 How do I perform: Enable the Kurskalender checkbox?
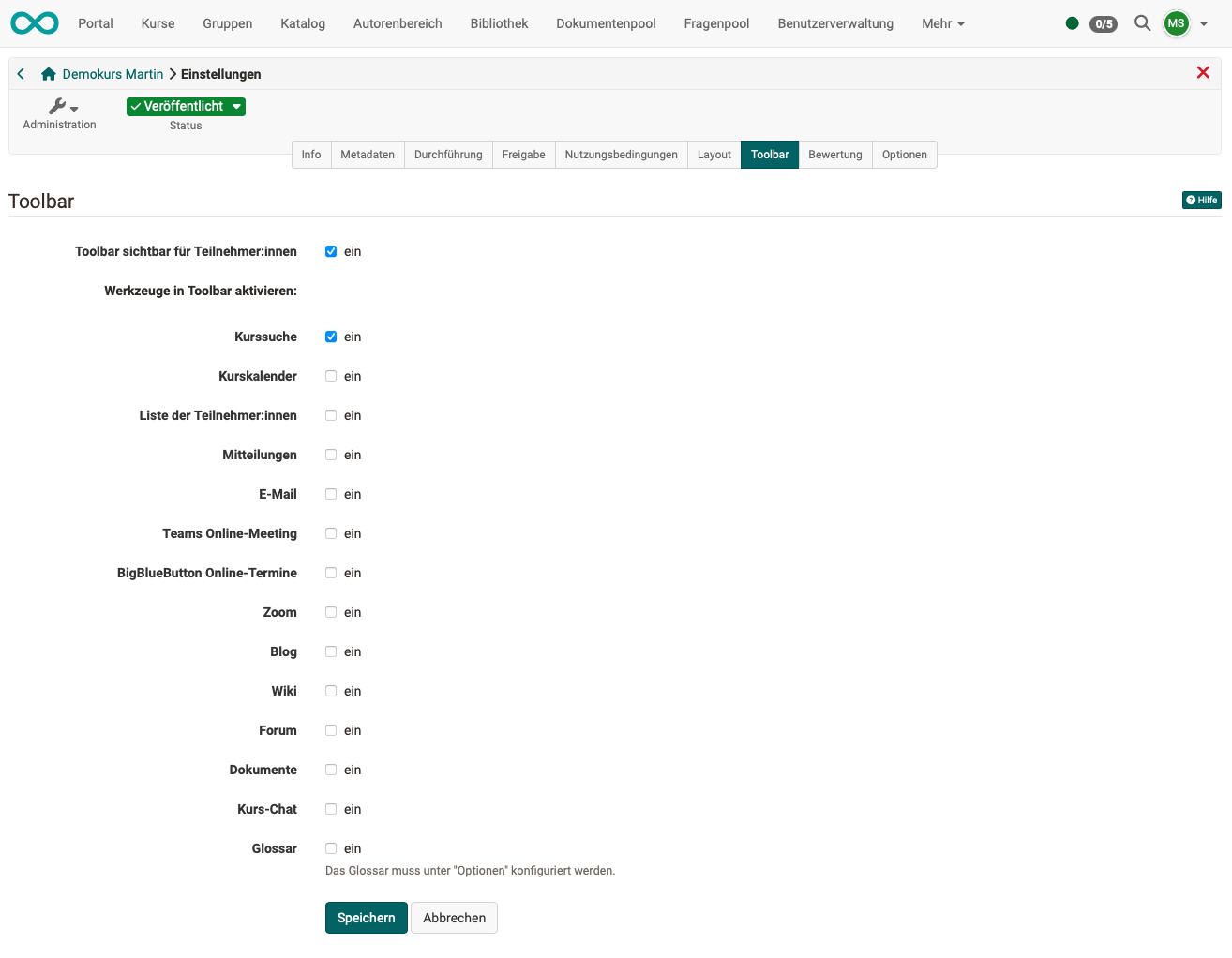click(x=331, y=376)
